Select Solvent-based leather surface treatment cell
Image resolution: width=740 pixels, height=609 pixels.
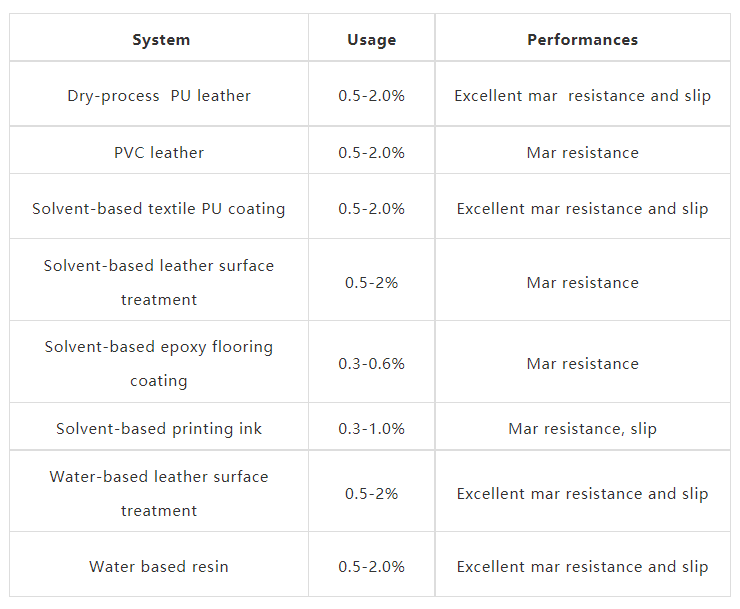click(x=159, y=282)
